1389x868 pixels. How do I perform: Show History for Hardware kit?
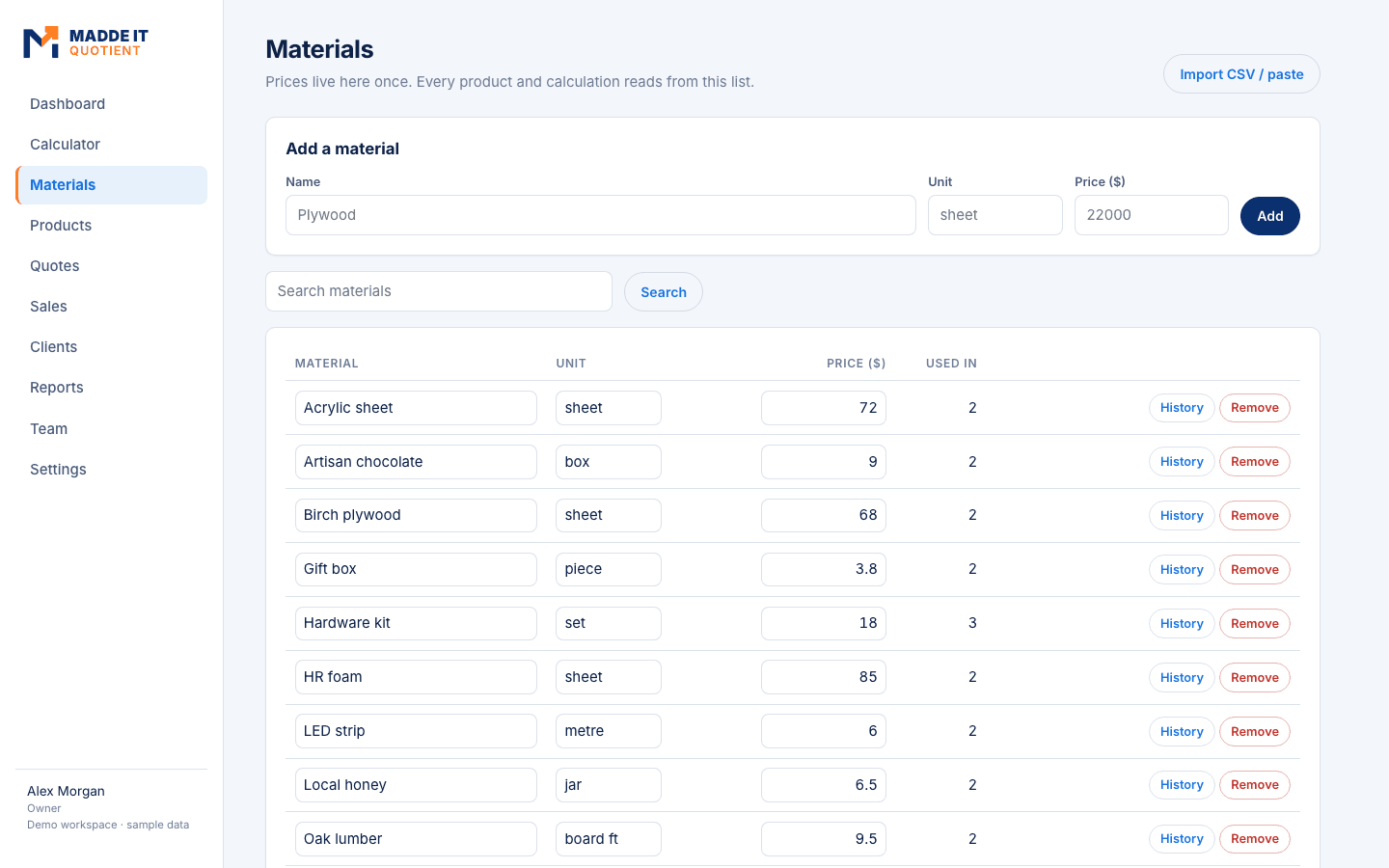coord(1182,624)
